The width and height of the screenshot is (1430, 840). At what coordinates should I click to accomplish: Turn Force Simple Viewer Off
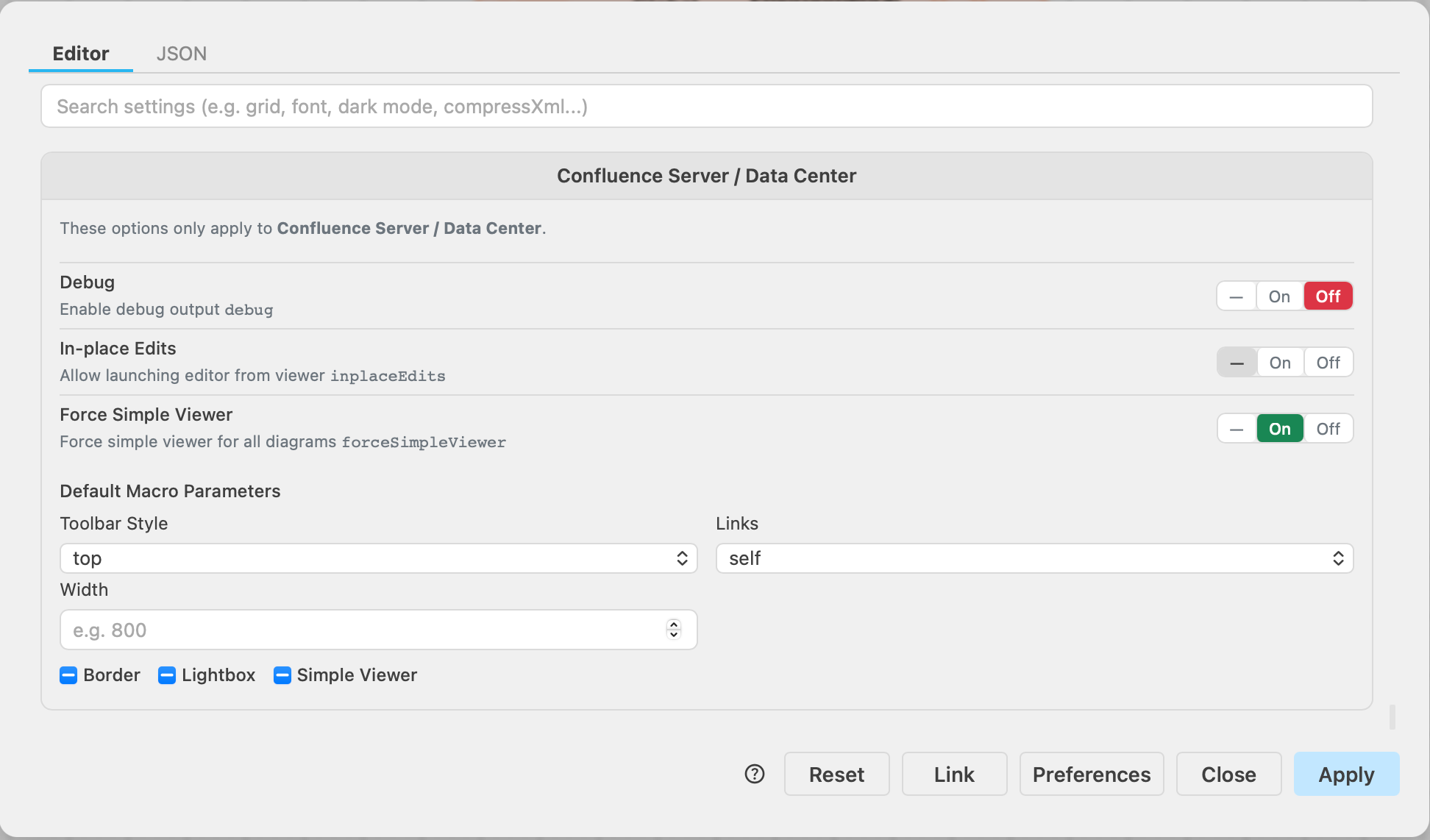[x=1328, y=429]
